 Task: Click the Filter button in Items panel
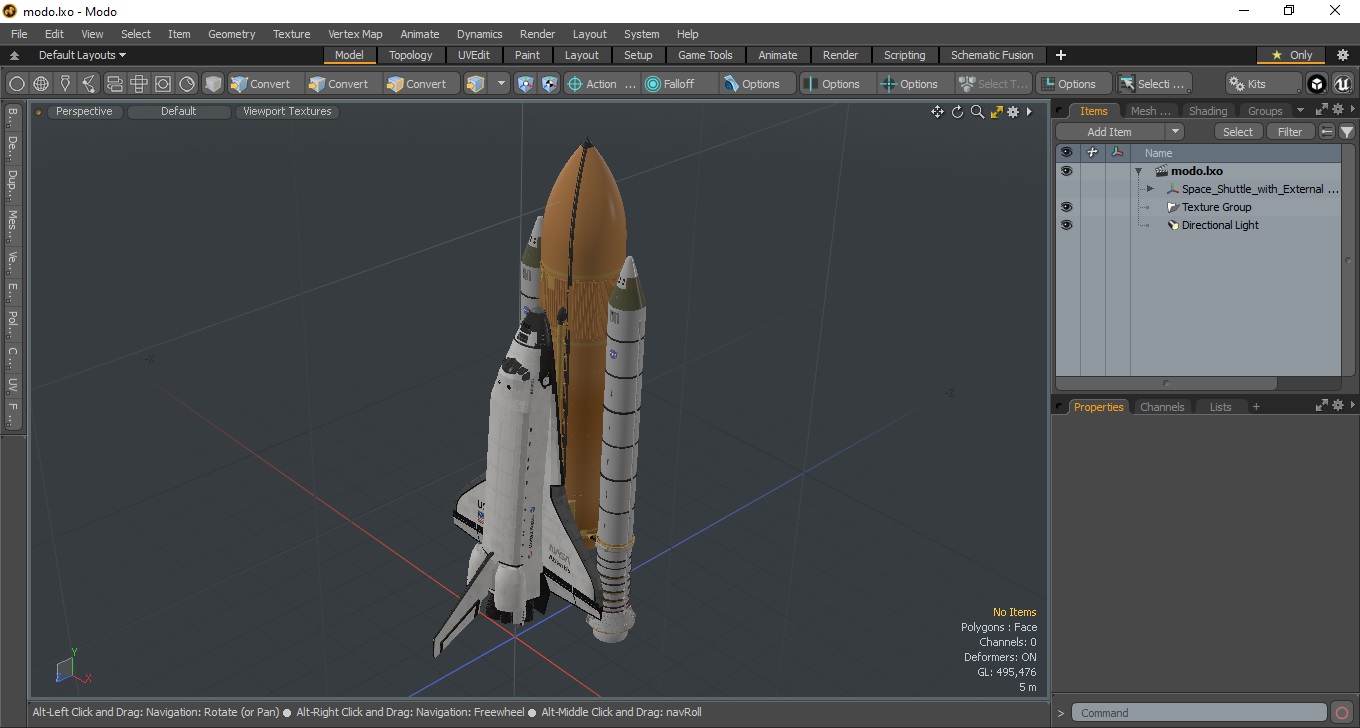pos(1291,132)
